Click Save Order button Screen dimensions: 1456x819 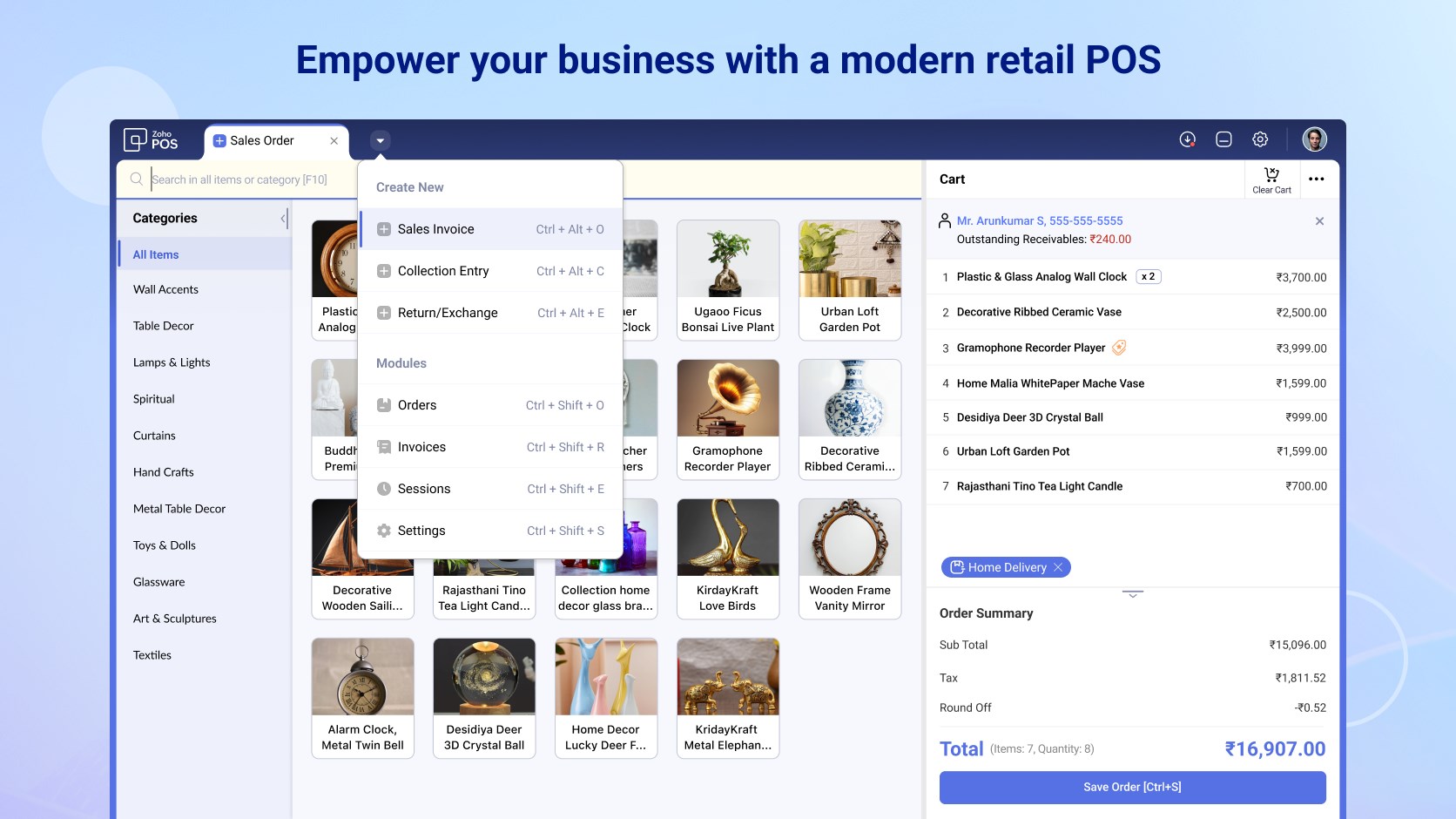pos(1132,787)
